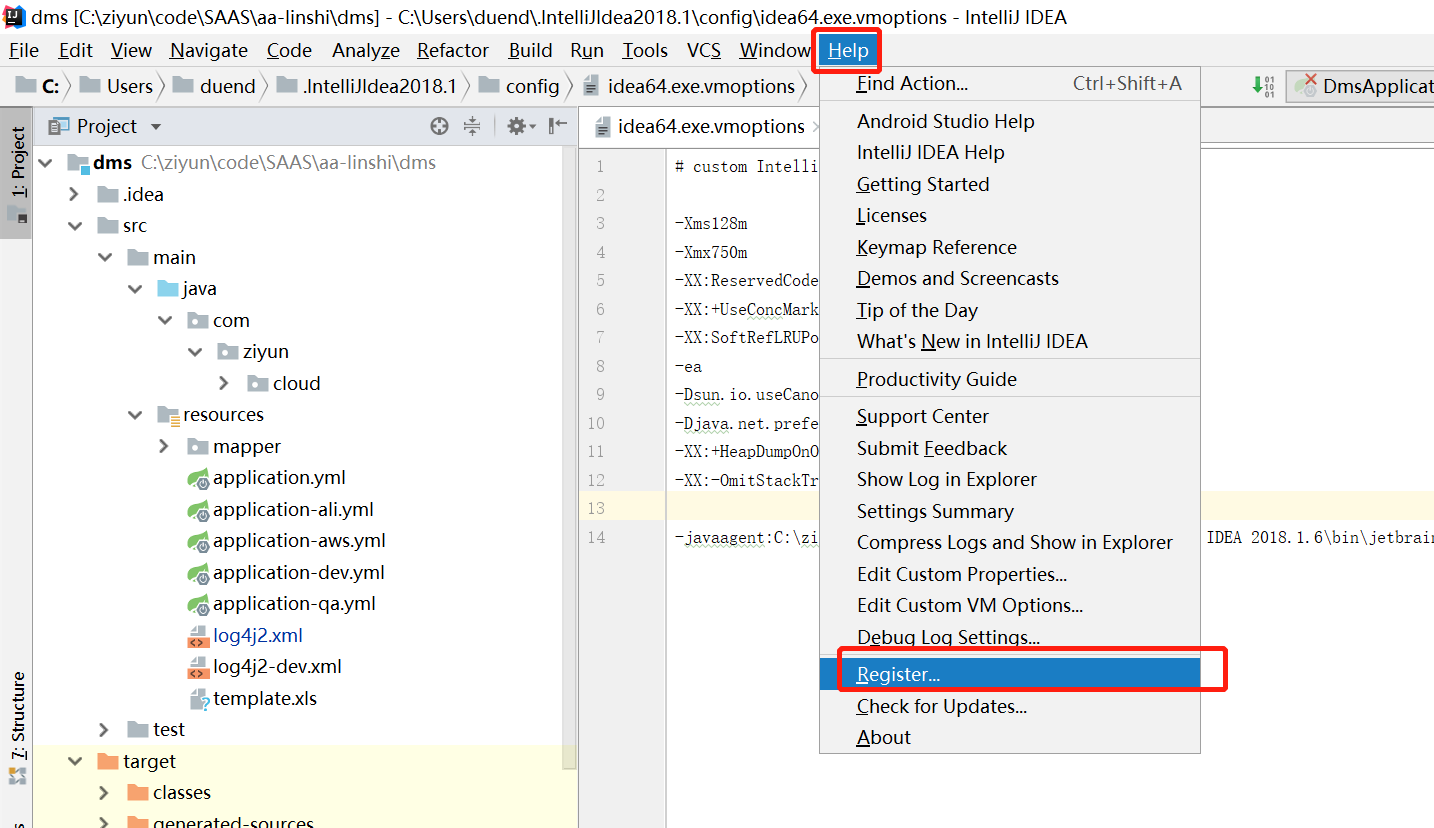Open the Build menu
Viewport: 1434px width, 828px height.
[x=530, y=50]
